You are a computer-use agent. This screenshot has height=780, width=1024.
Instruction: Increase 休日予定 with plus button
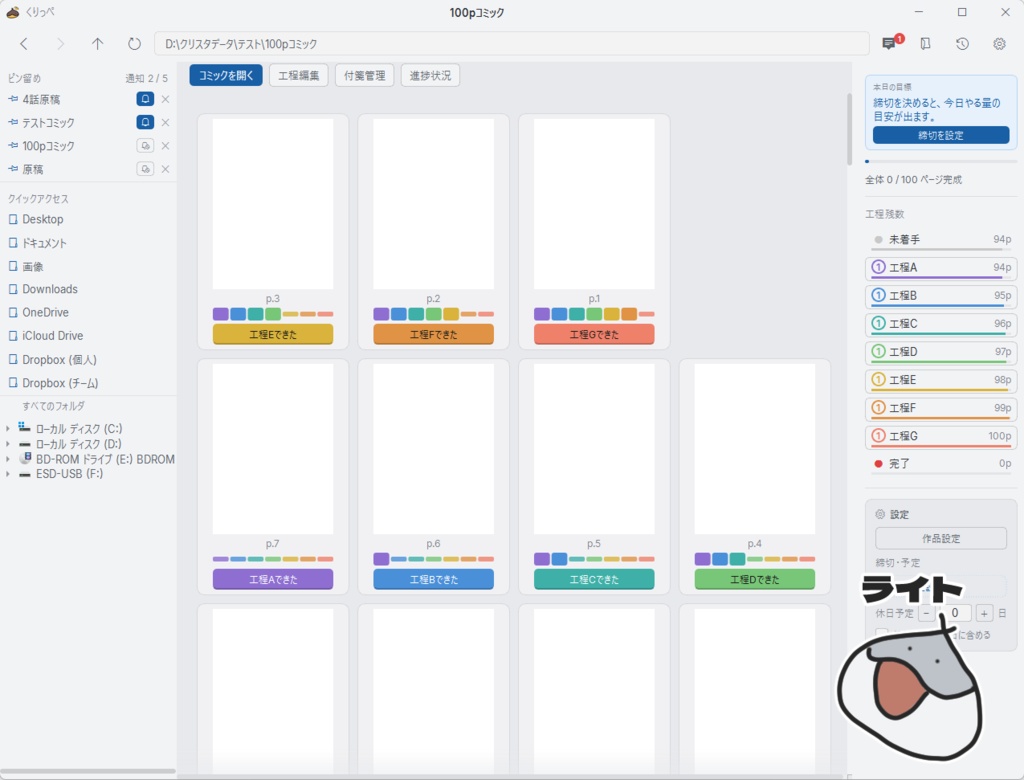point(984,613)
